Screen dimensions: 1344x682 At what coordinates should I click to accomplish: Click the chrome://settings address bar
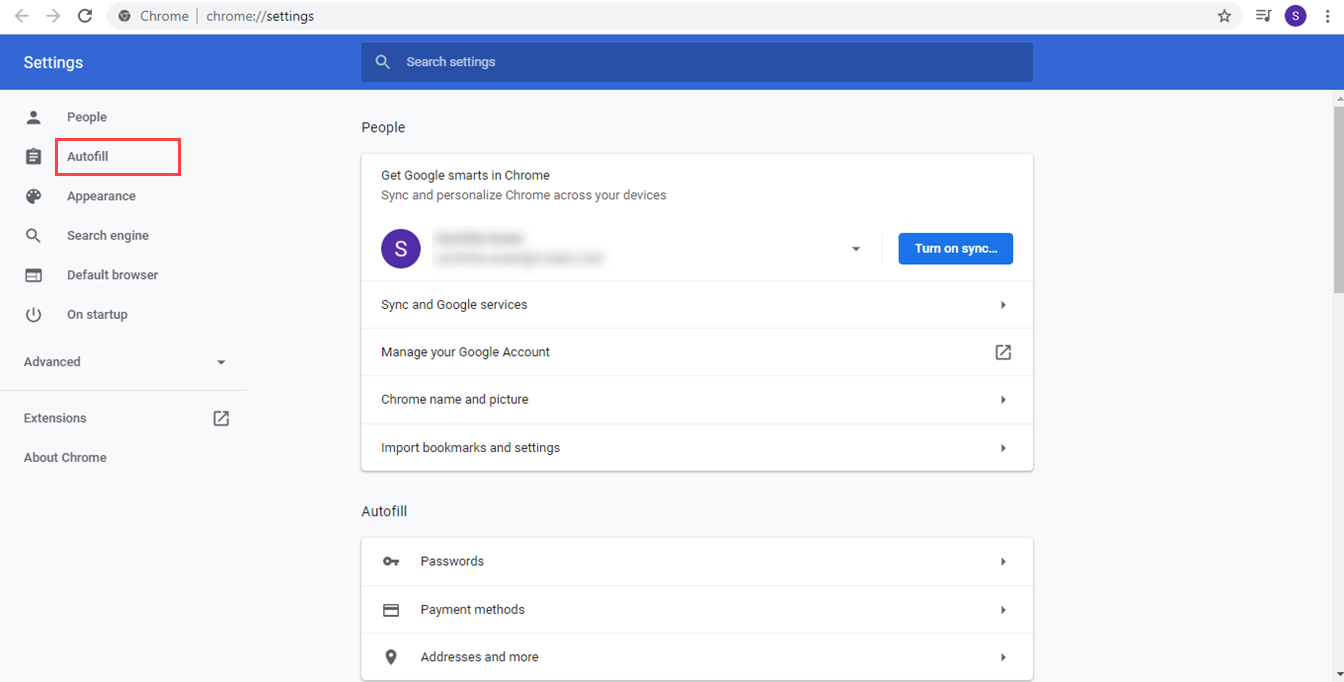(674, 16)
